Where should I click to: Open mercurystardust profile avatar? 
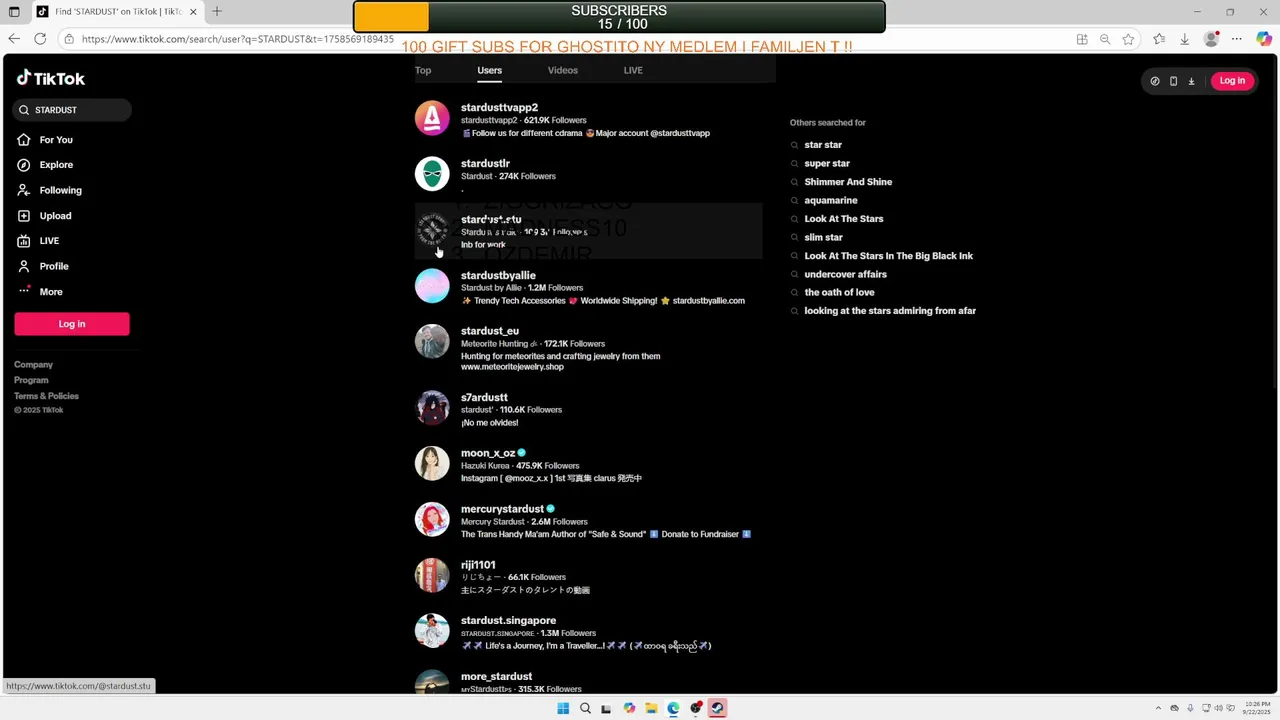(x=432, y=520)
